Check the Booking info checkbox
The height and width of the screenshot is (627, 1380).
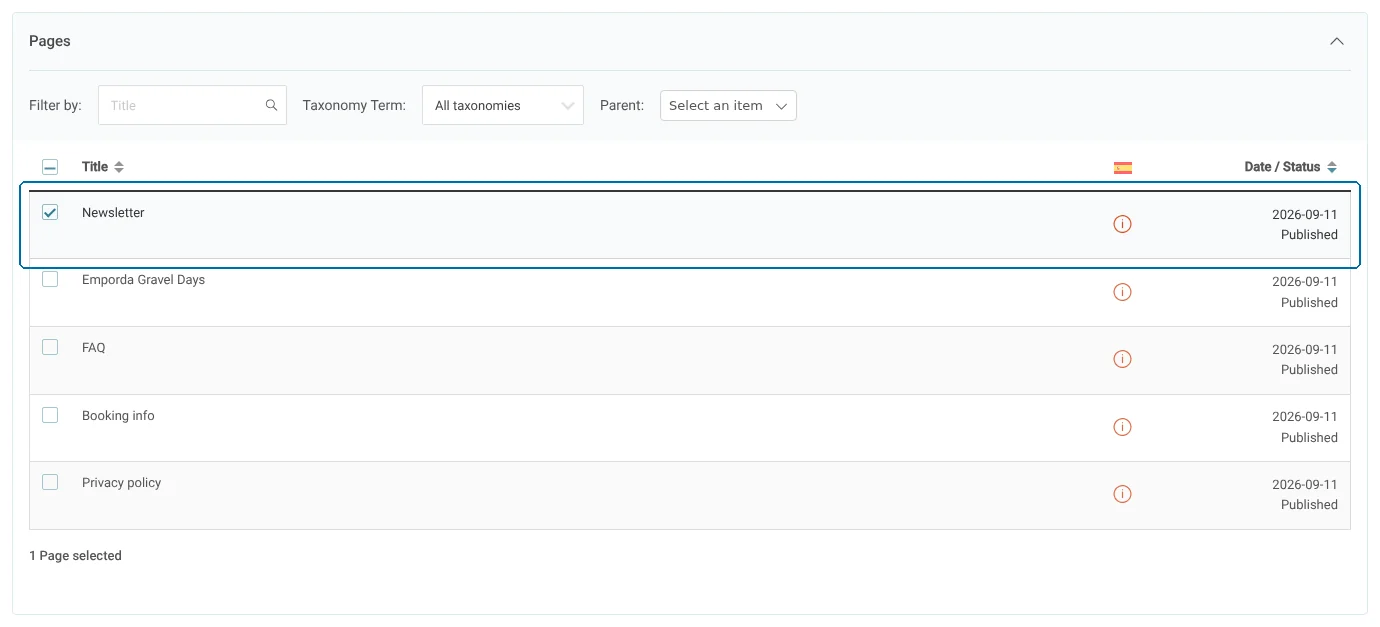50,414
